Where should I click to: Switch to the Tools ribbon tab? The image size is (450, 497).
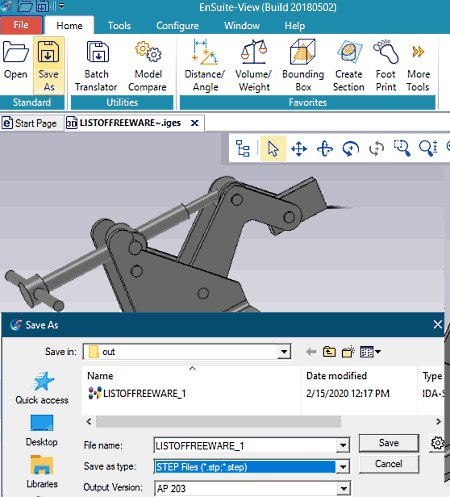coord(119,25)
